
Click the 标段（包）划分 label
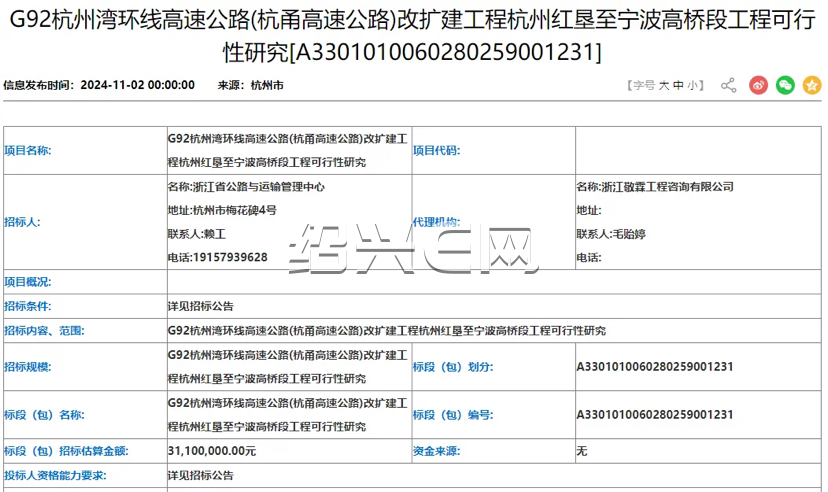click(453, 367)
